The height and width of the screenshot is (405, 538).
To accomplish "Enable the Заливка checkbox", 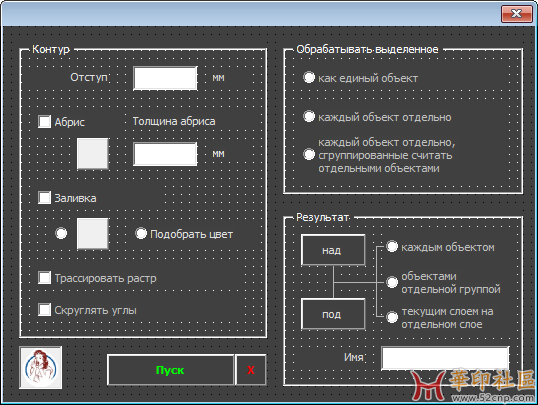I will point(45,198).
